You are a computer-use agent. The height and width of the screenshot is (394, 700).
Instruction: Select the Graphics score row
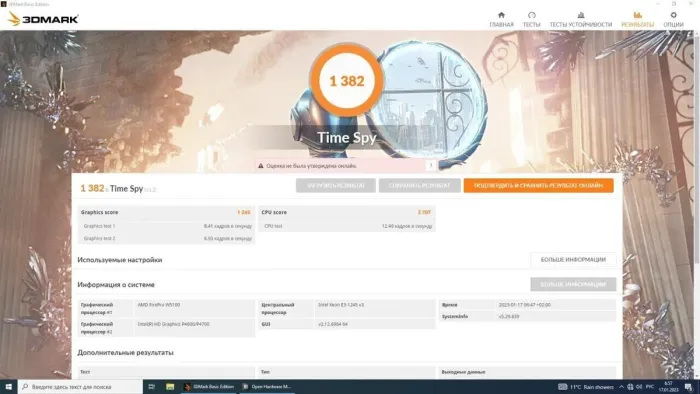coord(166,212)
